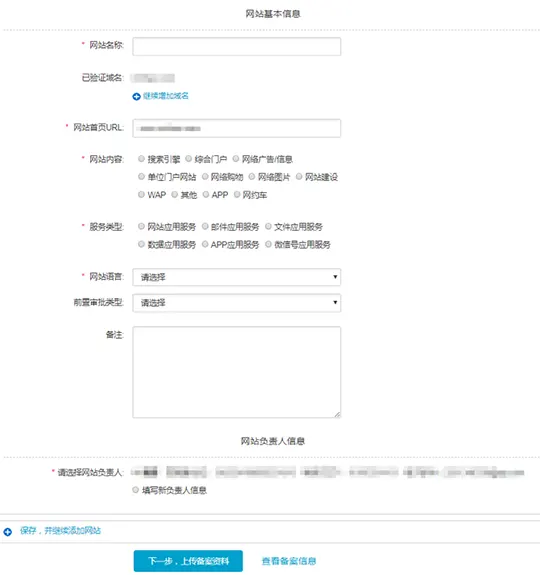Click the 网站语言 dropdown arrow
The image size is (540, 575).
point(335,277)
